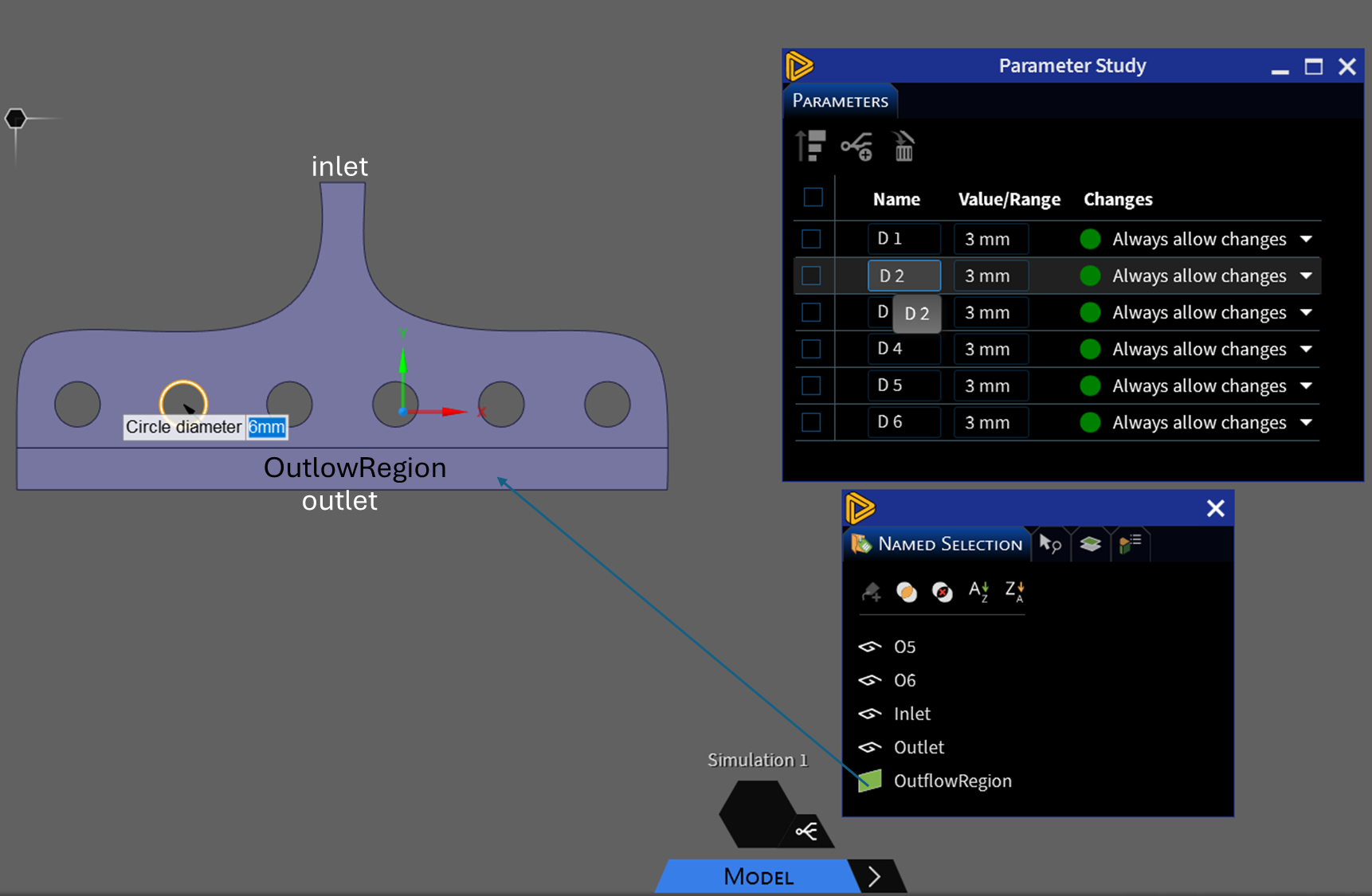The height and width of the screenshot is (896, 1372).
Task: Click the create named selection icon
Action: (871, 591)
